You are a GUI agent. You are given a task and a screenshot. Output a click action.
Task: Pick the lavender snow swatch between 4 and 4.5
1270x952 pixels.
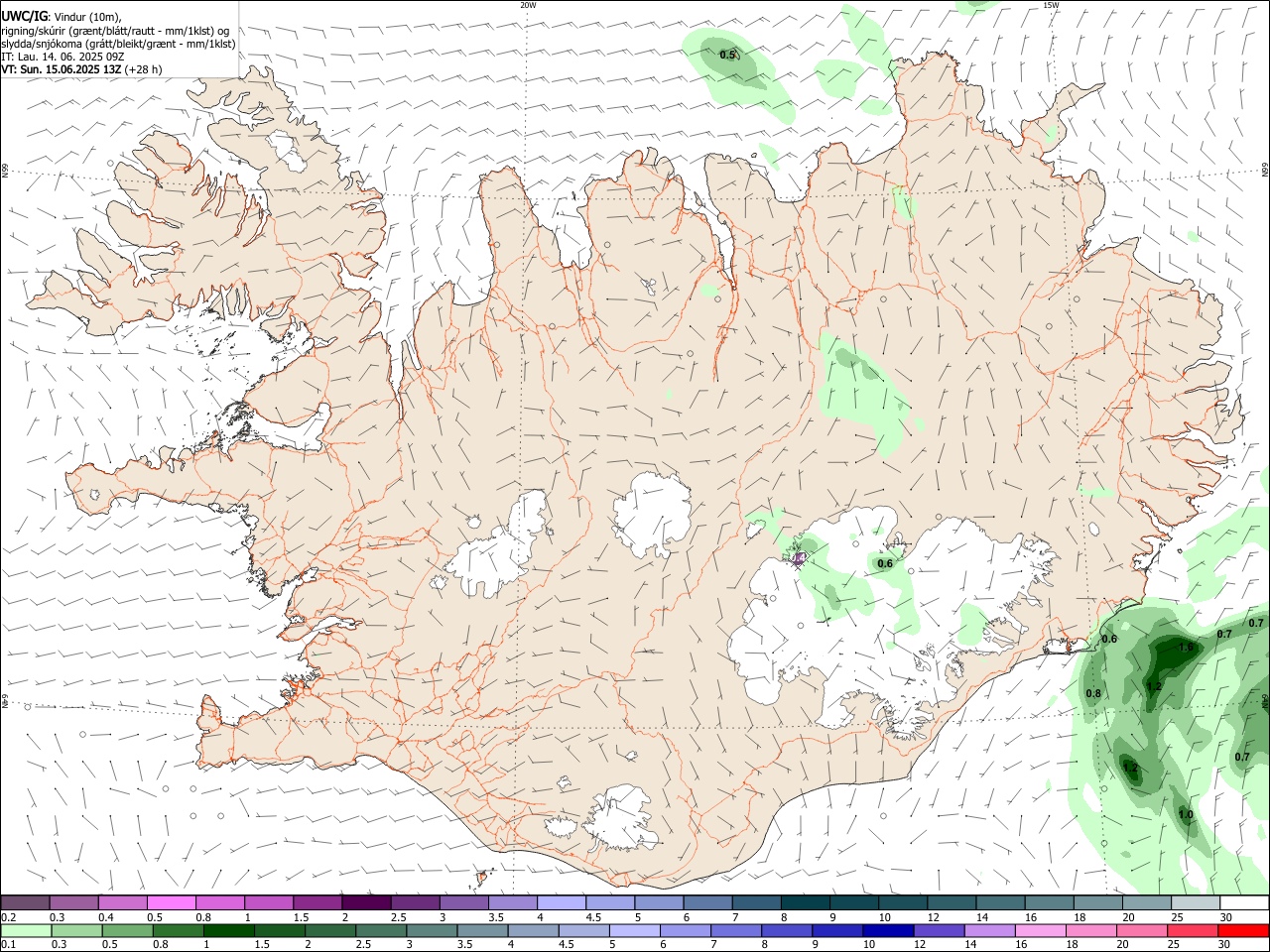point(562,903)
